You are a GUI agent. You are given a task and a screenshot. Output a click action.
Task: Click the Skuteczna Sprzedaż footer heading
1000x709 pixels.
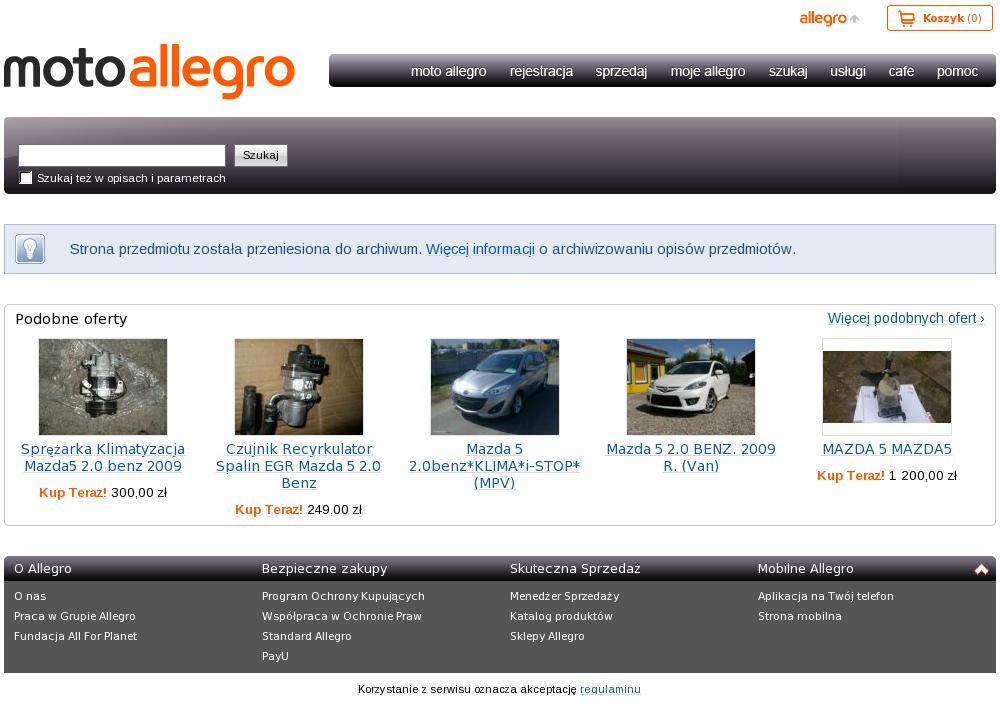coord(575,569)
